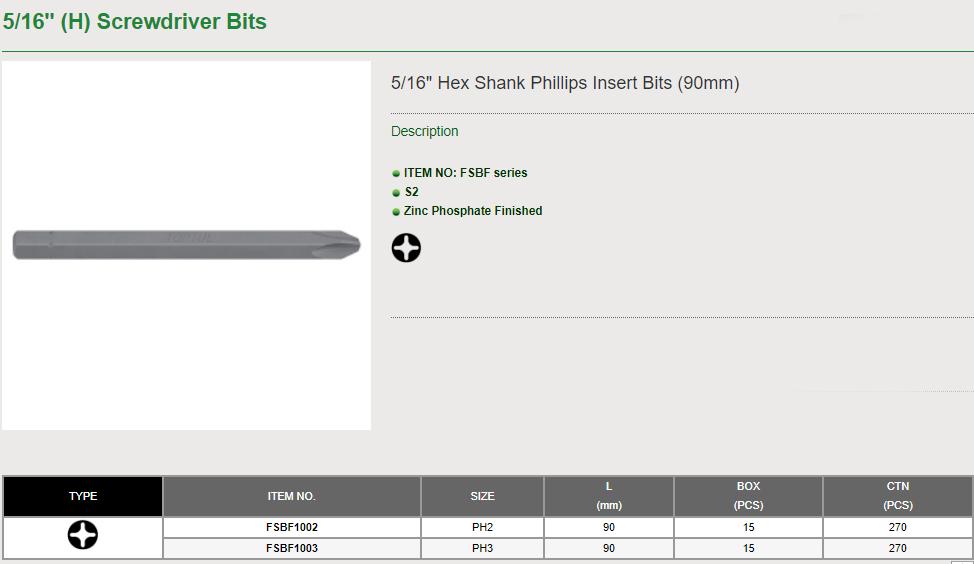Click the 270 carton quantity for FSBF1003
The width and height of the screenshot is (974, 564).
pos(898,548)
